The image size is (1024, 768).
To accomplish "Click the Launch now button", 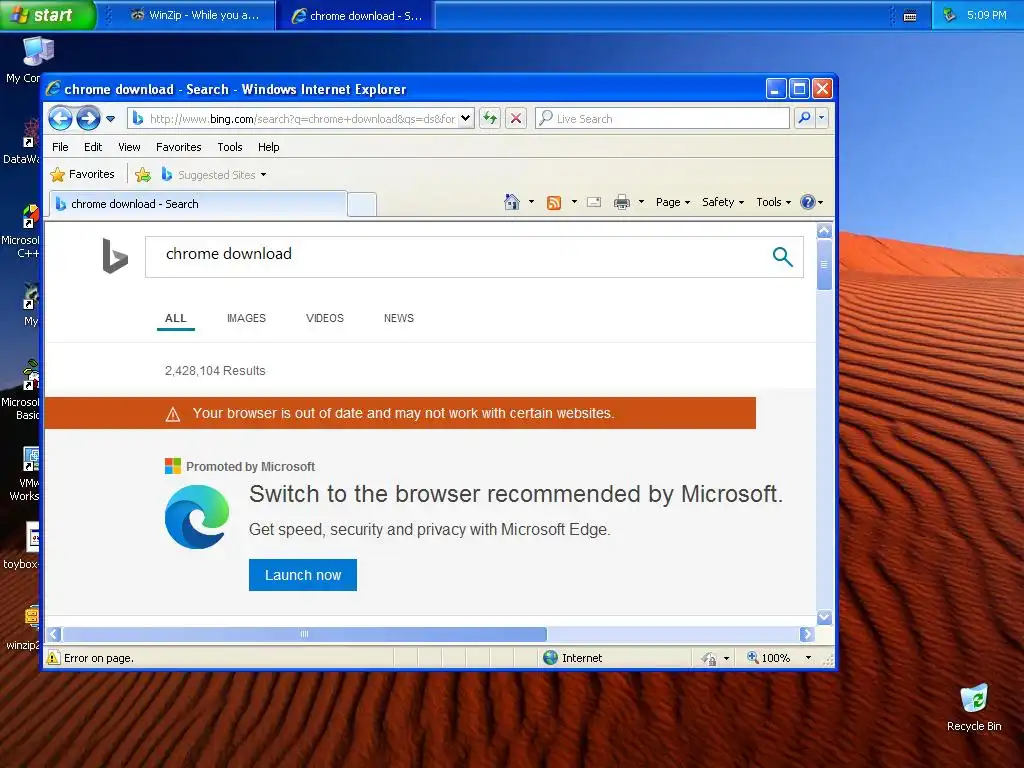I will pos(303,575).
